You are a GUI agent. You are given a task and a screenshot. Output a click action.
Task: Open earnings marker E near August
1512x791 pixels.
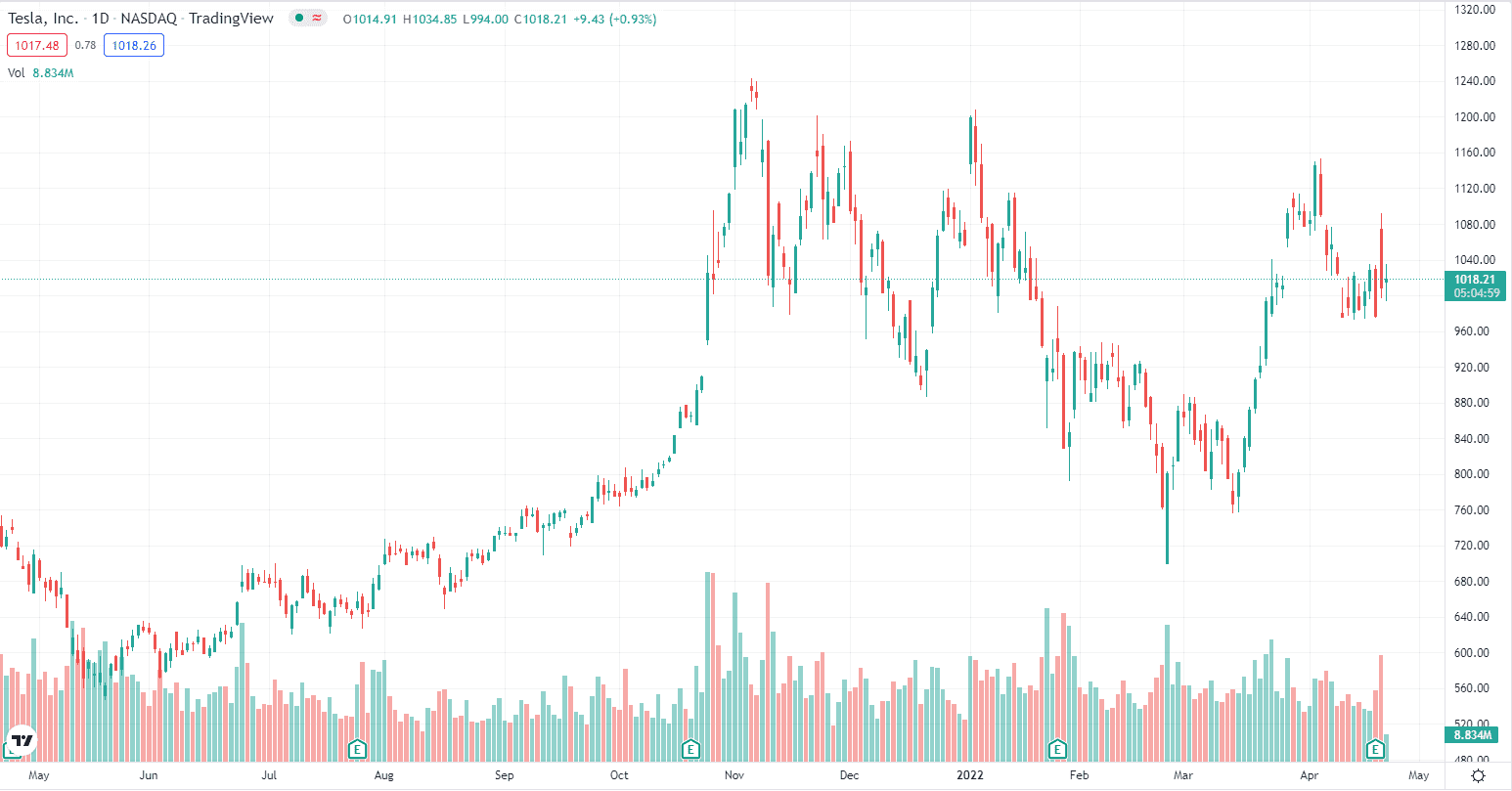[358, 750]
